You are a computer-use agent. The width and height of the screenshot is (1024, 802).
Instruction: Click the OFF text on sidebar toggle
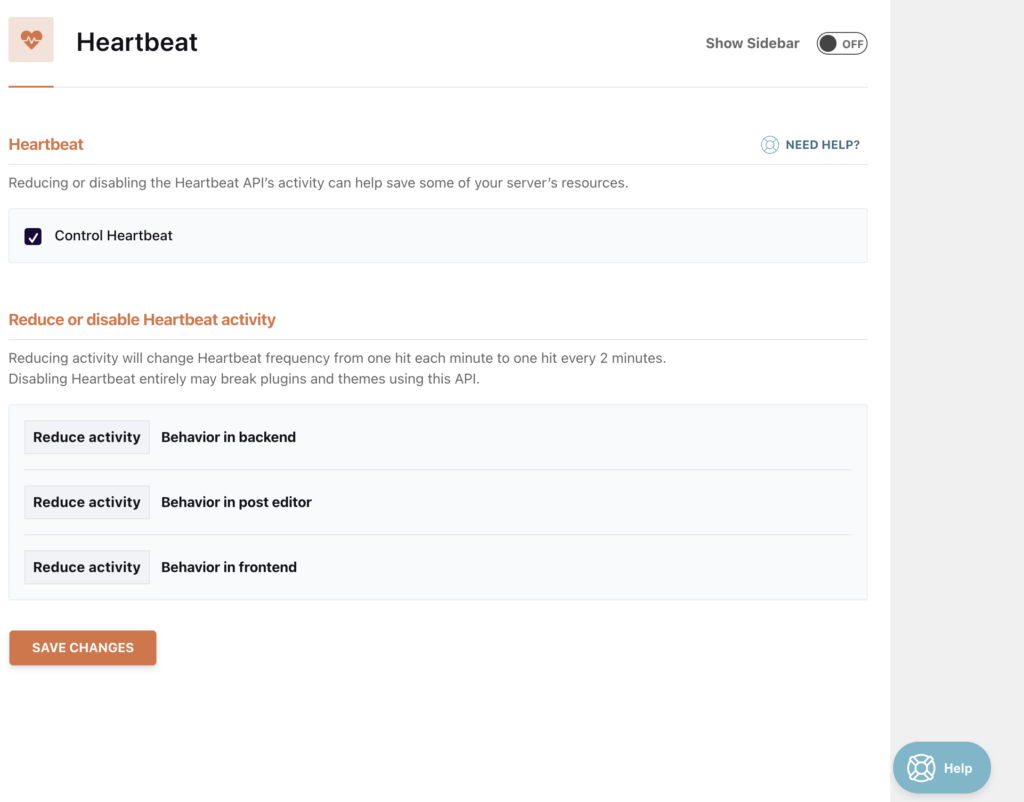(x=852, y=44)
